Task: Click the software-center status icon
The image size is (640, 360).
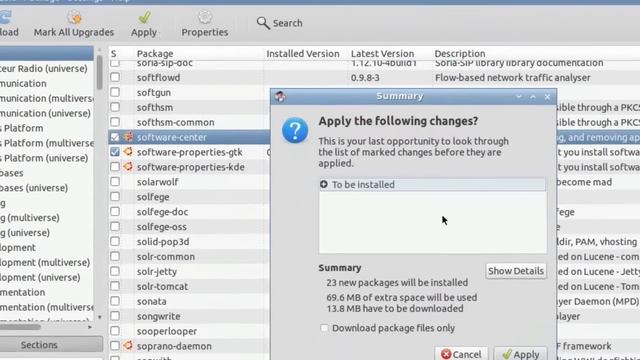Action: click(x=128, y=137)
